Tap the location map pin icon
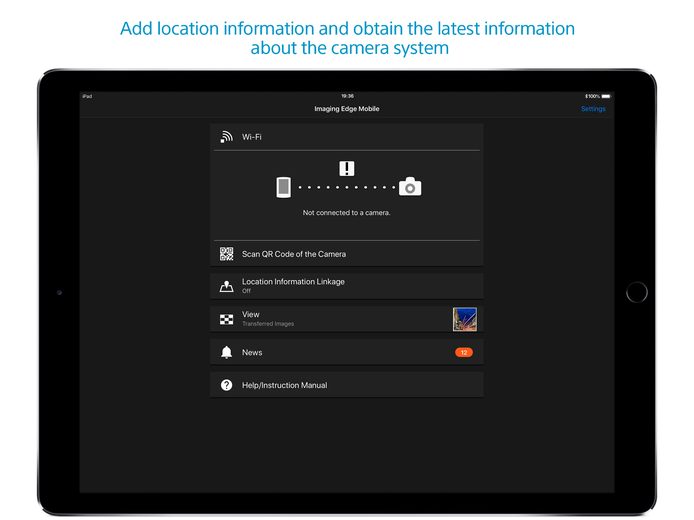 227,286
